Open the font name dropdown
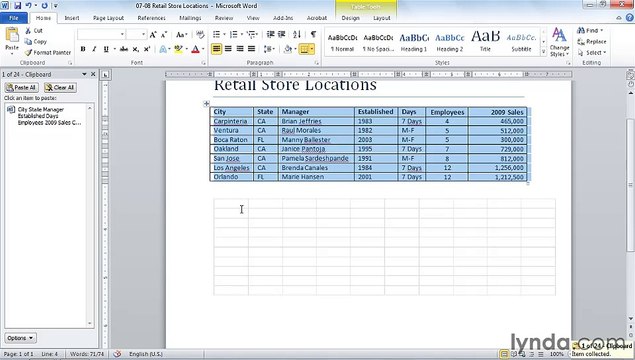 pos(122,34)
